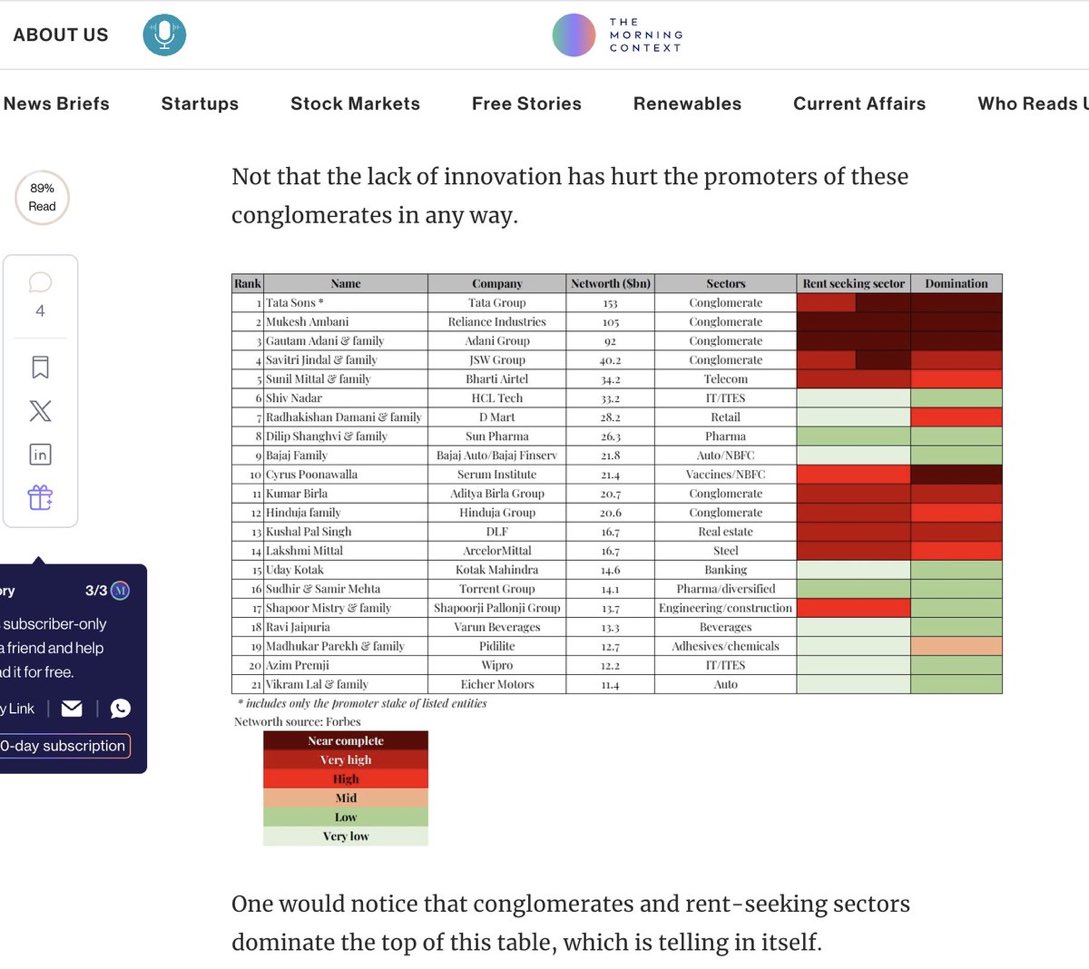Click 'Near complete' legend swatch
This screenshot has height=969, width=1089.
tap(345, 740)
